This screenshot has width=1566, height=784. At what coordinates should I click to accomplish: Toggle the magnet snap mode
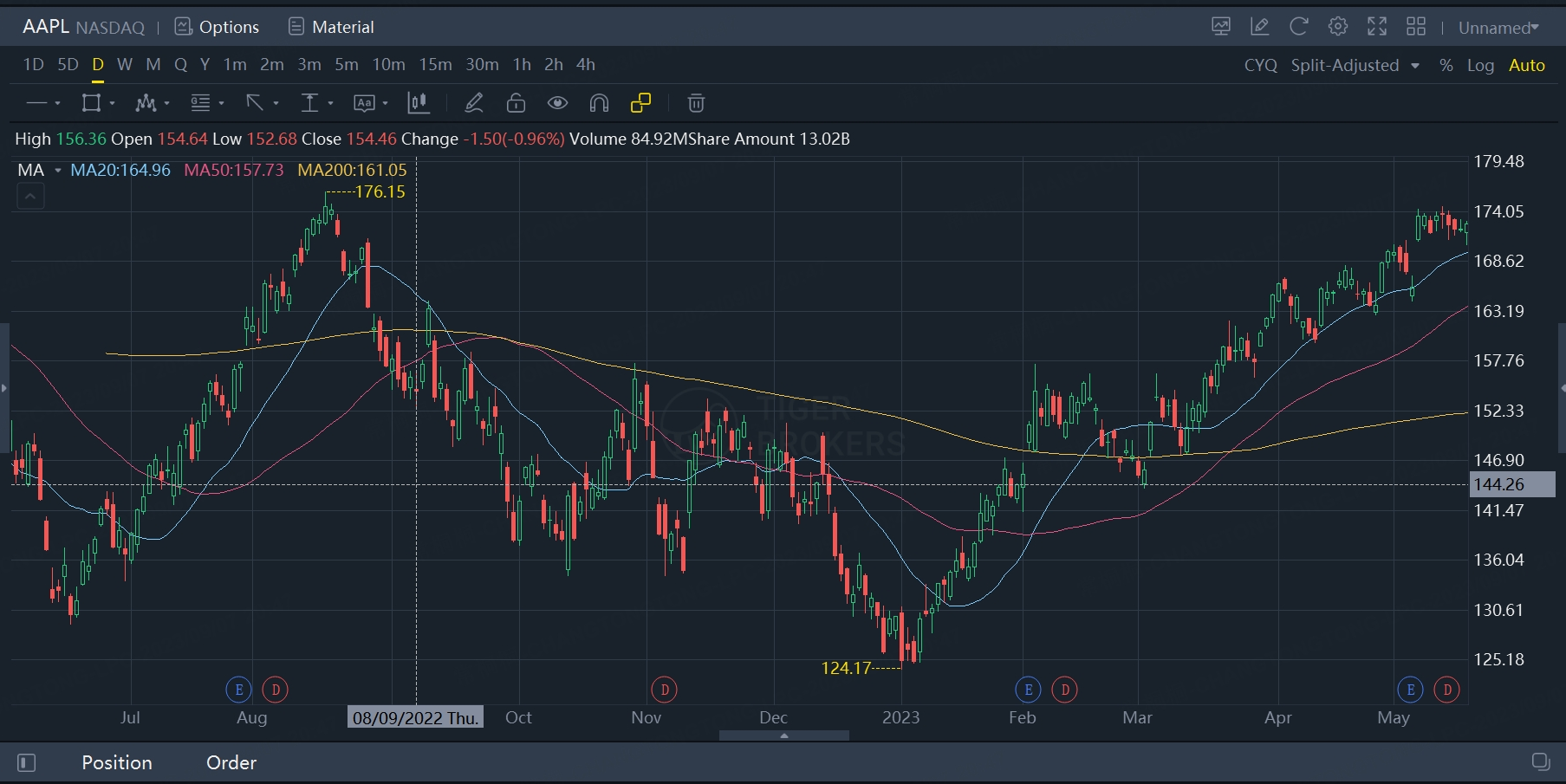point(599,103)
